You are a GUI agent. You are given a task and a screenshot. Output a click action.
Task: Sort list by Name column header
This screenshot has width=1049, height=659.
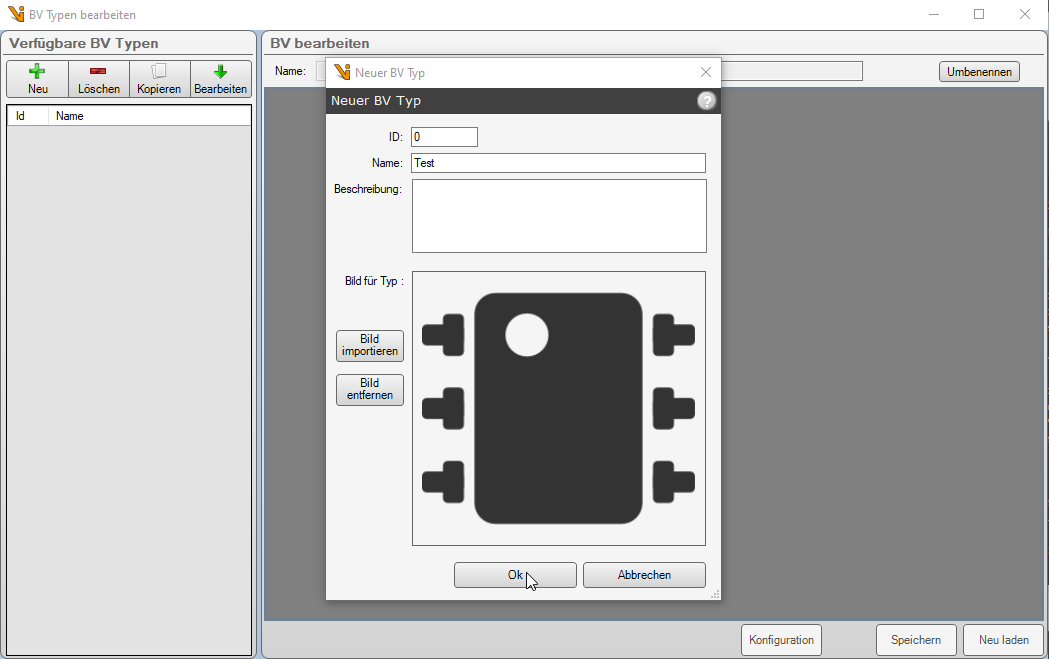(150, 116)
